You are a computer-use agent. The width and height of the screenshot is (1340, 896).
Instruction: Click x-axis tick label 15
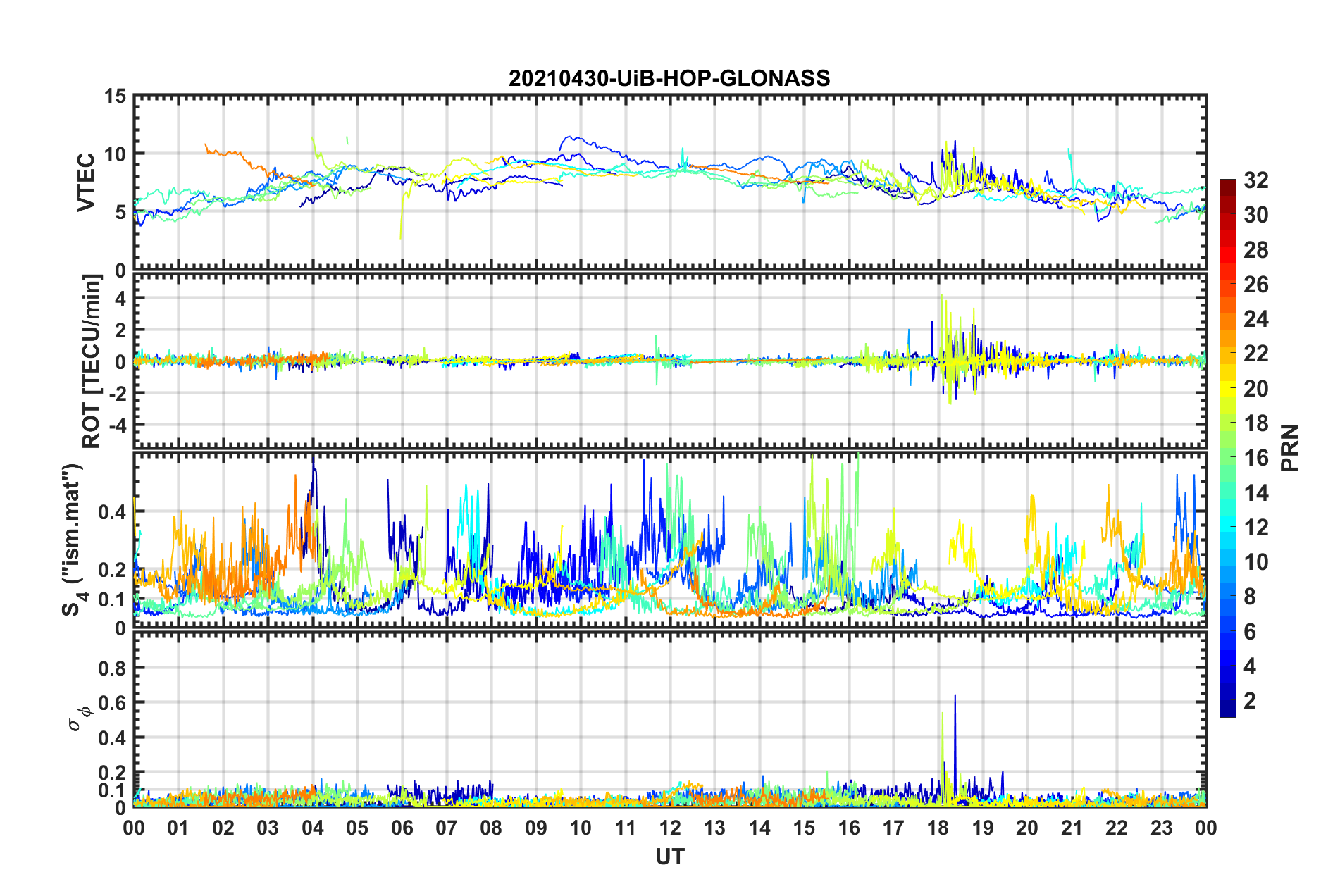tap(804, 828)
